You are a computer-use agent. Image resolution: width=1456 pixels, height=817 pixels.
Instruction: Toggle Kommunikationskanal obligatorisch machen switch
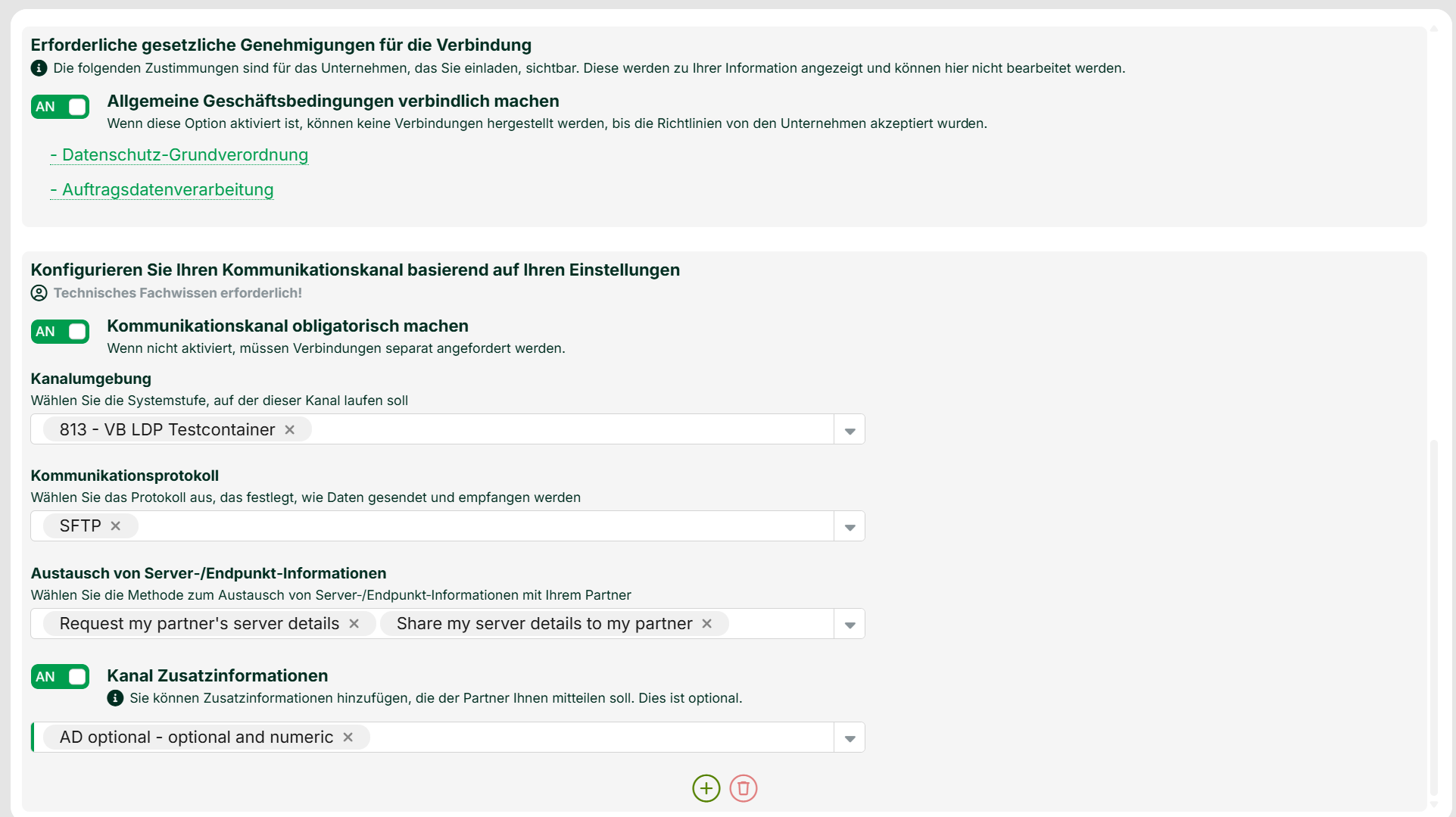pos(60,332)
